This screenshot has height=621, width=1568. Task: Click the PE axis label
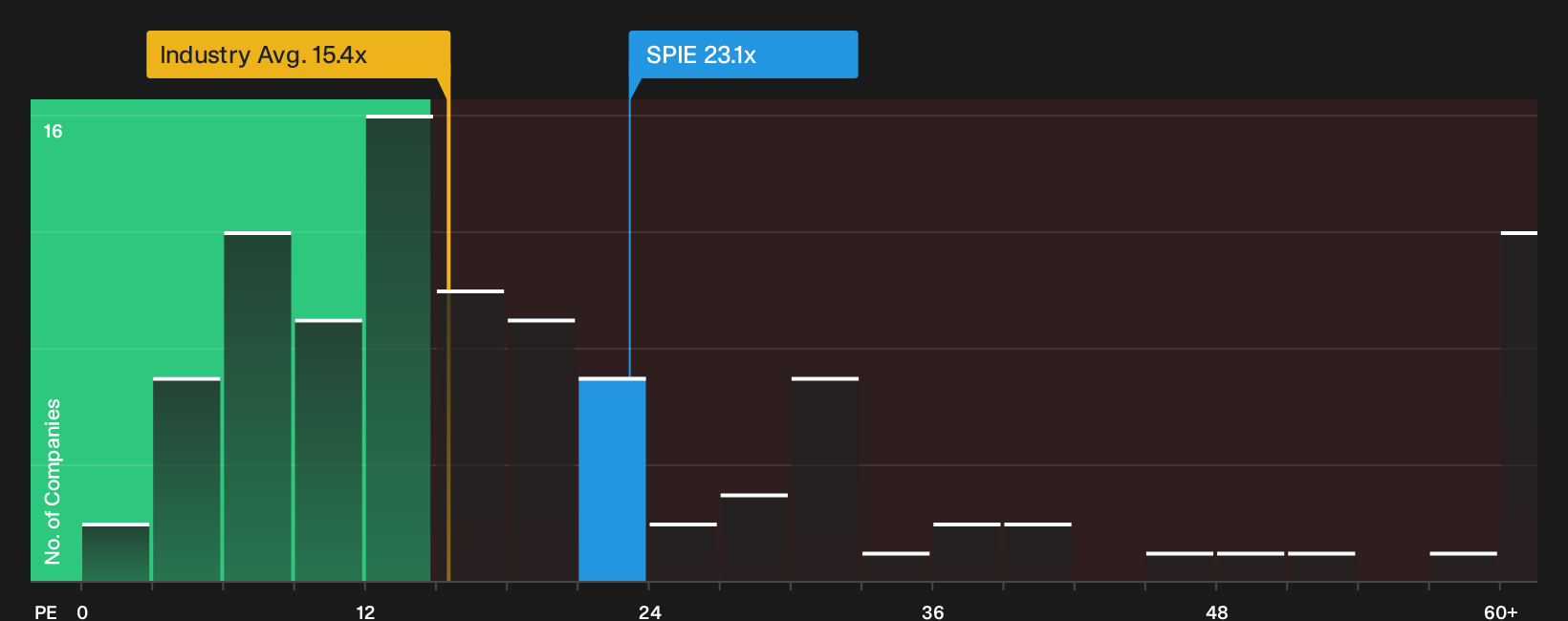46,611
